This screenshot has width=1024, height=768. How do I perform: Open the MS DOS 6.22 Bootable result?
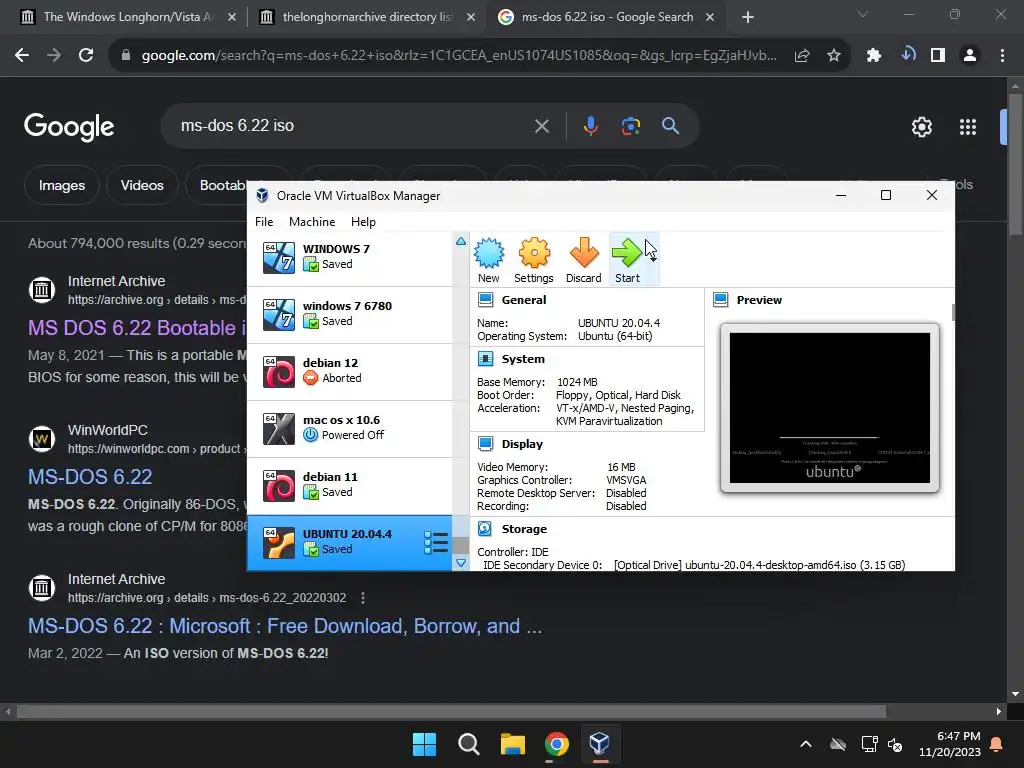tap(137, 328)
